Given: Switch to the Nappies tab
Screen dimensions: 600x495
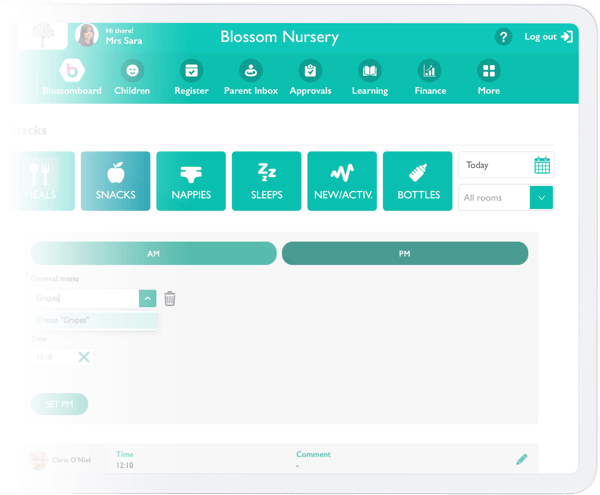Looking at the screenshot, I should 191,181.
